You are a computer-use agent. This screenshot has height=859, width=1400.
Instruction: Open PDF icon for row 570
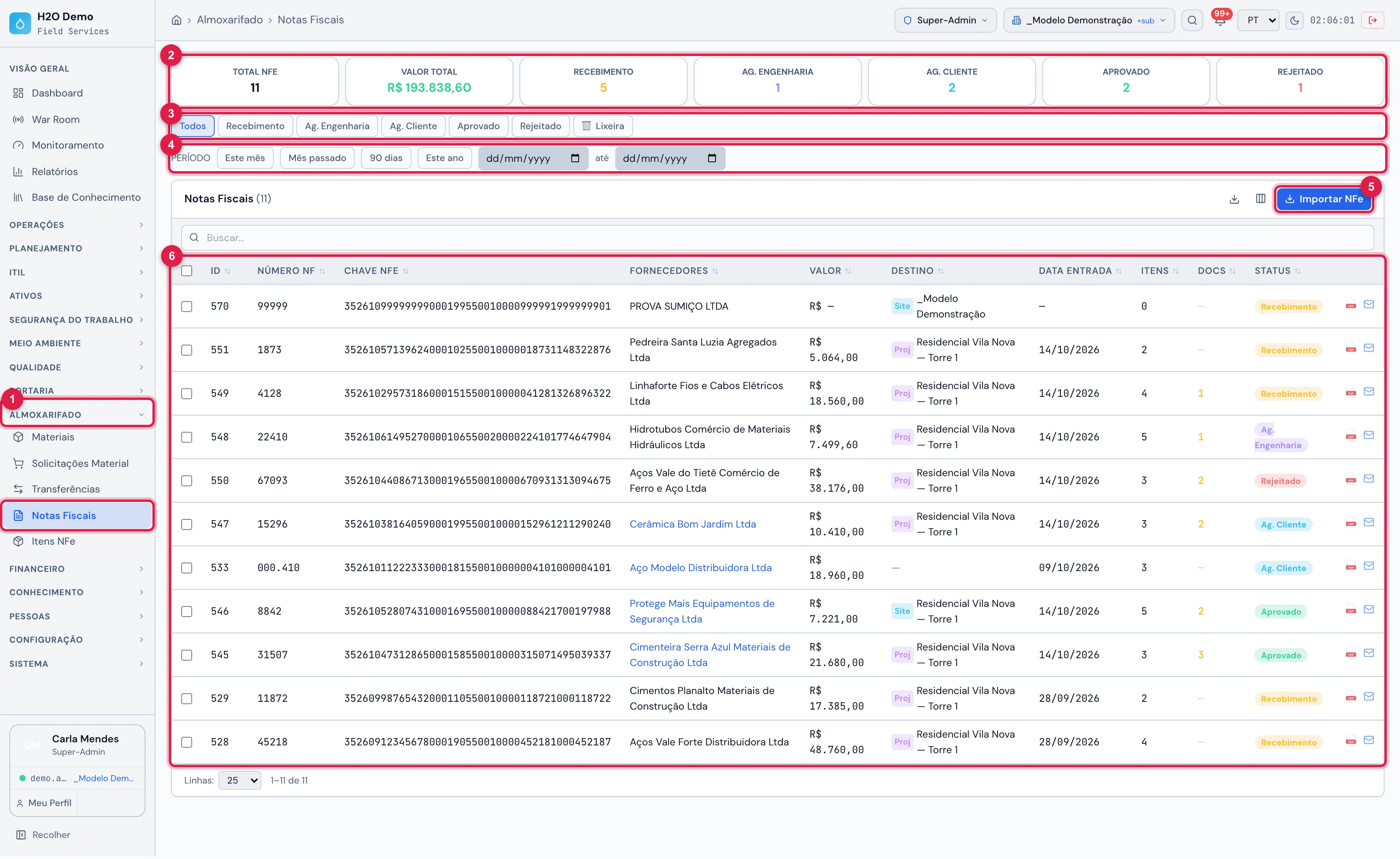(1351, 305)
